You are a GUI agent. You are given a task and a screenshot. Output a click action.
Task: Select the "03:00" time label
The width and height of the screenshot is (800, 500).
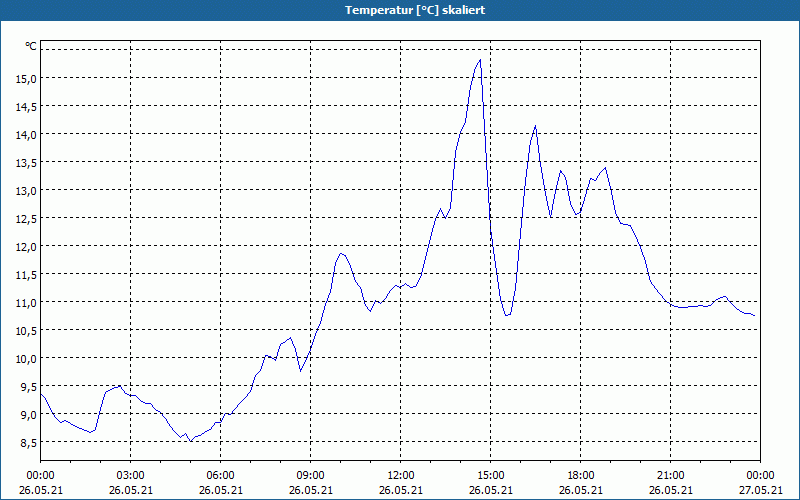point(131,476)
